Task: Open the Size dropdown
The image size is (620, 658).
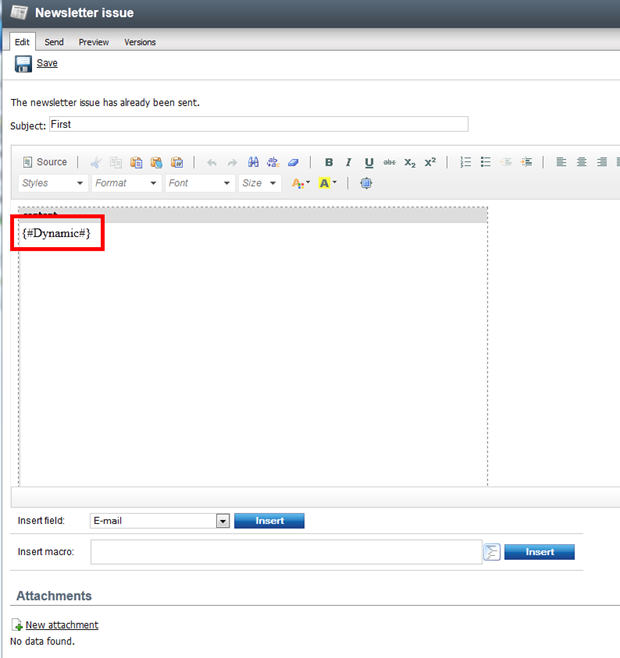Action: click(259, 183)
